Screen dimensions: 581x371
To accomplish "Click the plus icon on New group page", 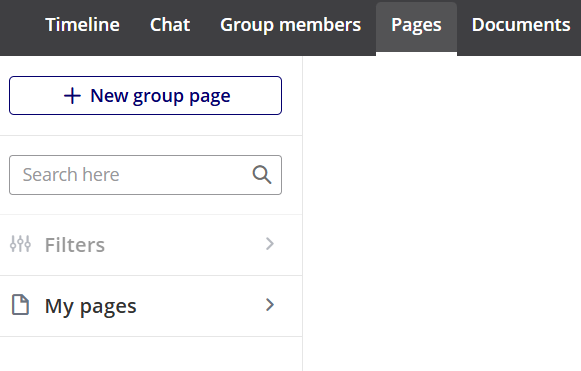I will (72, 96).
